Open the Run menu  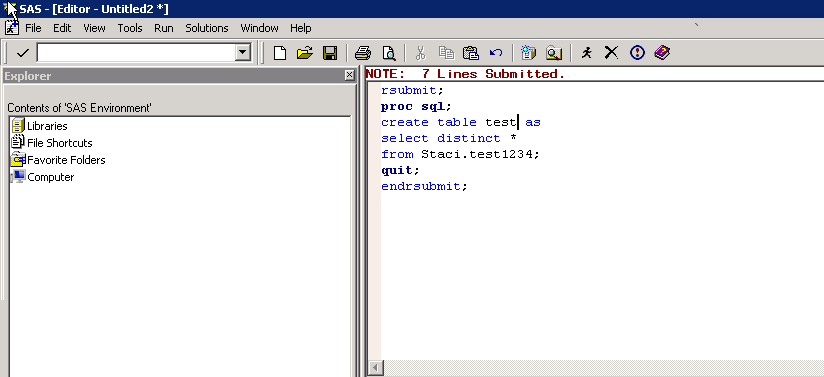[x=164, y=28]
